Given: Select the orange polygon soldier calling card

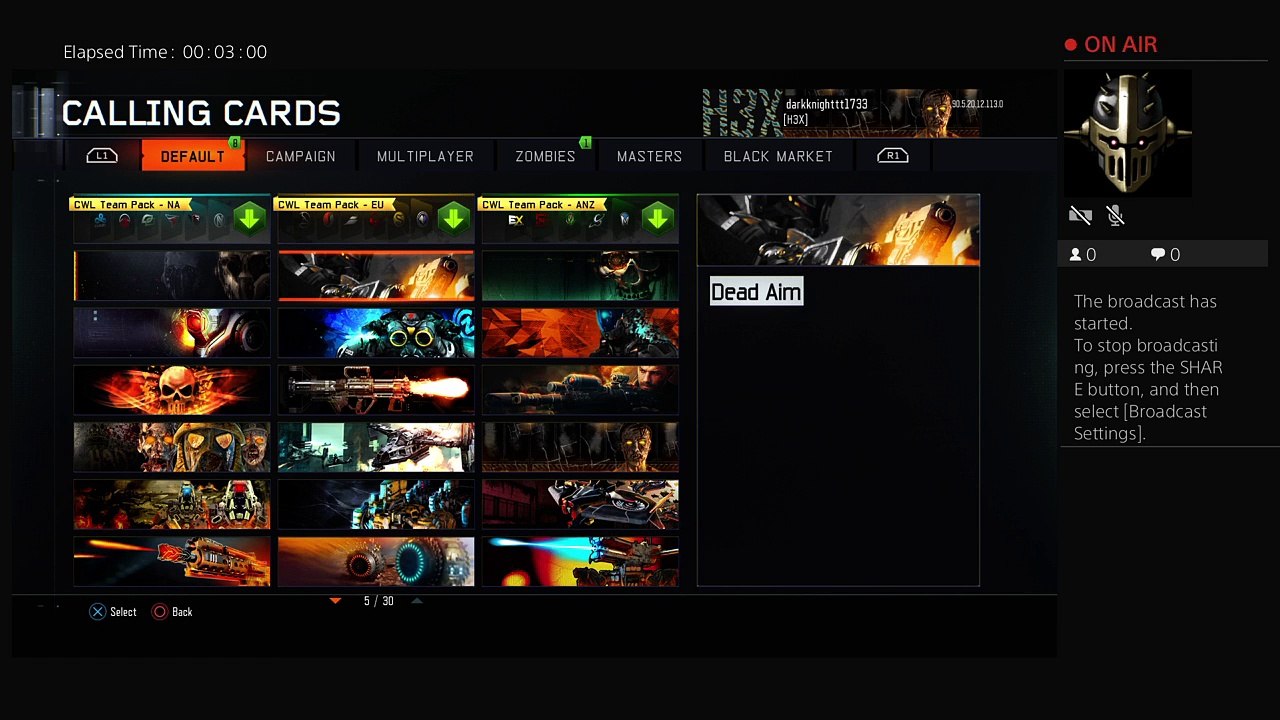Looking at the screenshot, I should [580, 333].
